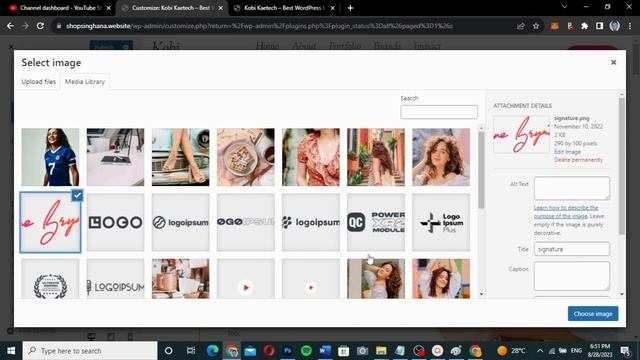640x360 pixels.
Task: Select the legs on vintage car thumbnail
Action: pyautogui.click(x=180, y=157)
